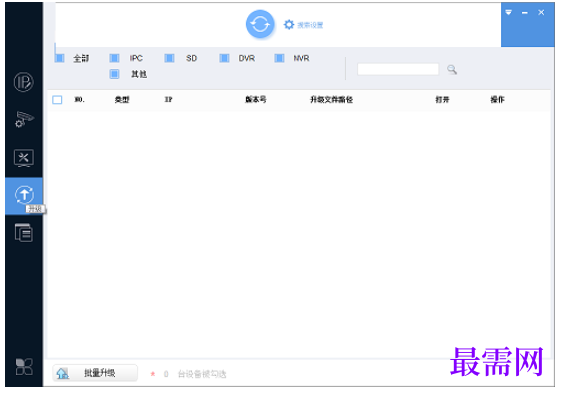This screenshot has width=562, height=393.
Task: Click the 打开 column header
Action: click(x=442, y=100)
